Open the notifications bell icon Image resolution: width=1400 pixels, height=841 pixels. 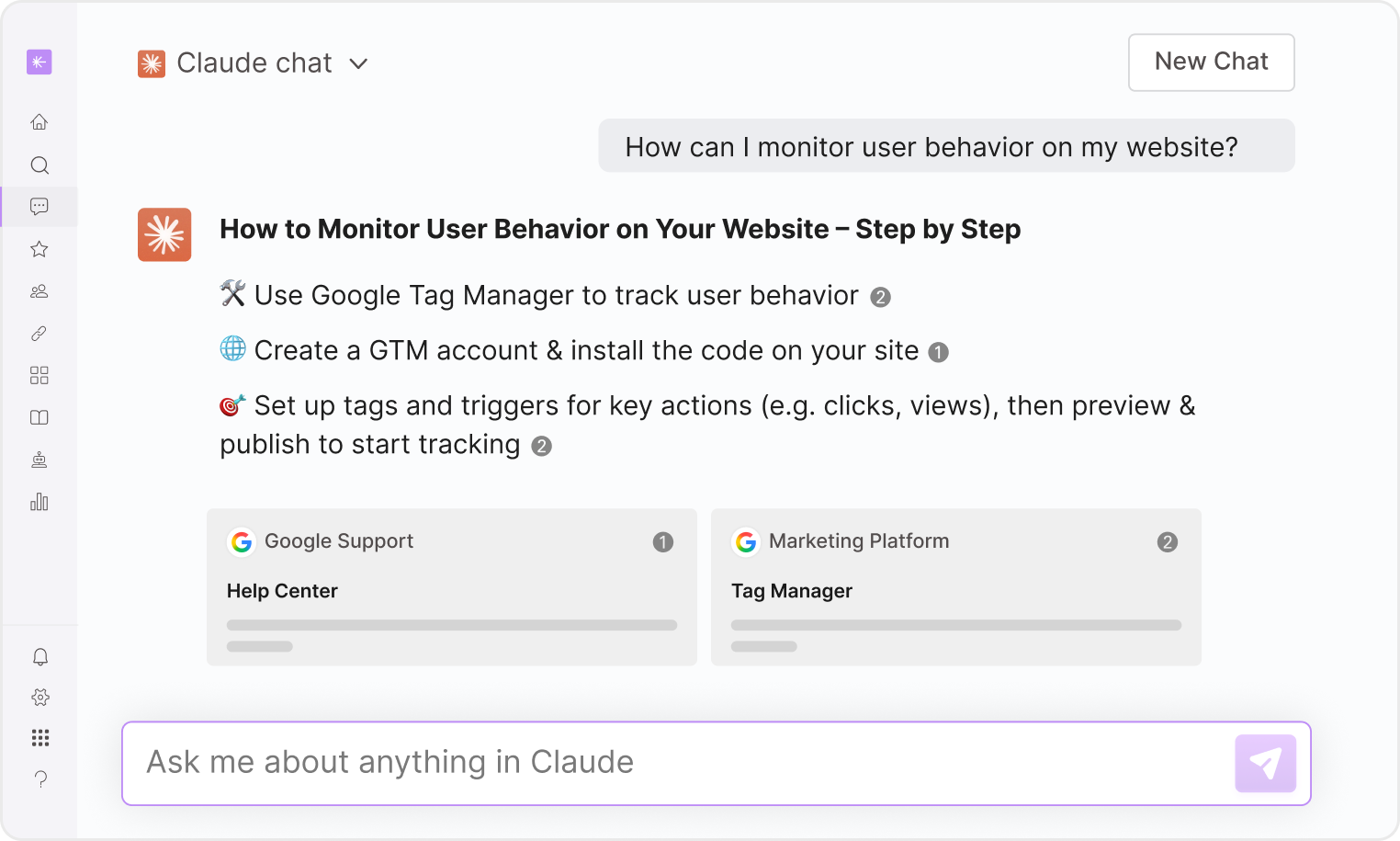tap(40, 656)
